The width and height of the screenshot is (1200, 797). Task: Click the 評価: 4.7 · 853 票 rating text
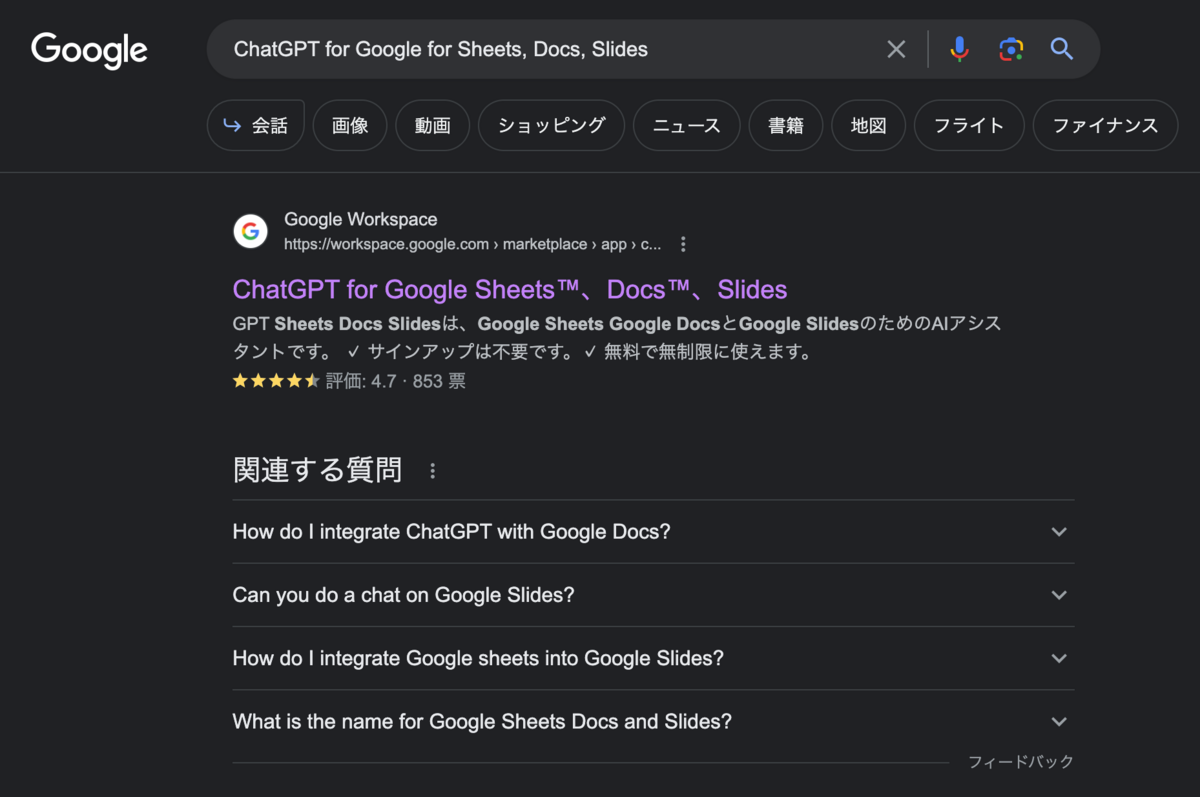[396, 381]
